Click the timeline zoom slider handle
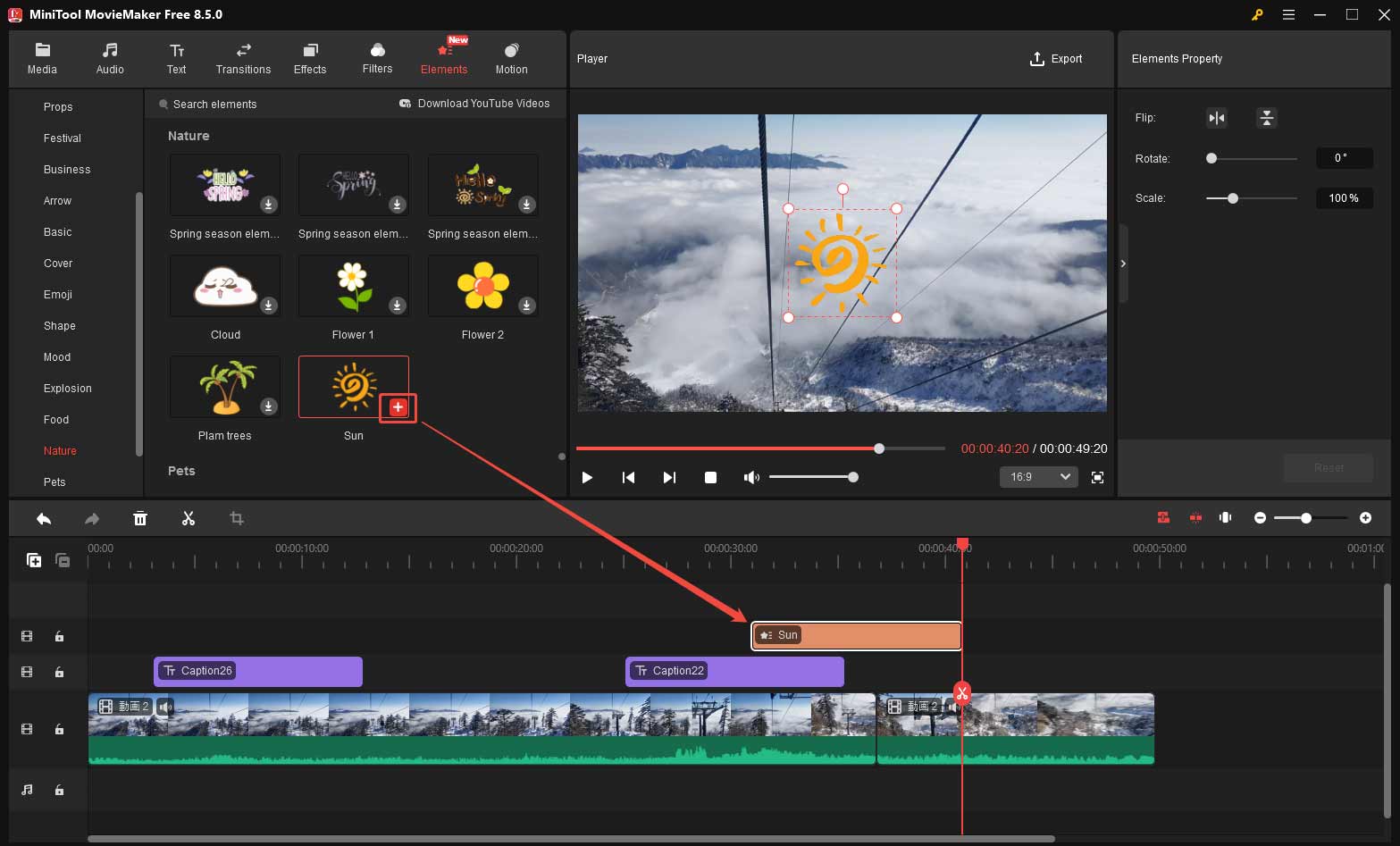Viewport: 1400px width, 846px height. pyautogui.click(x=1307, y=517)
